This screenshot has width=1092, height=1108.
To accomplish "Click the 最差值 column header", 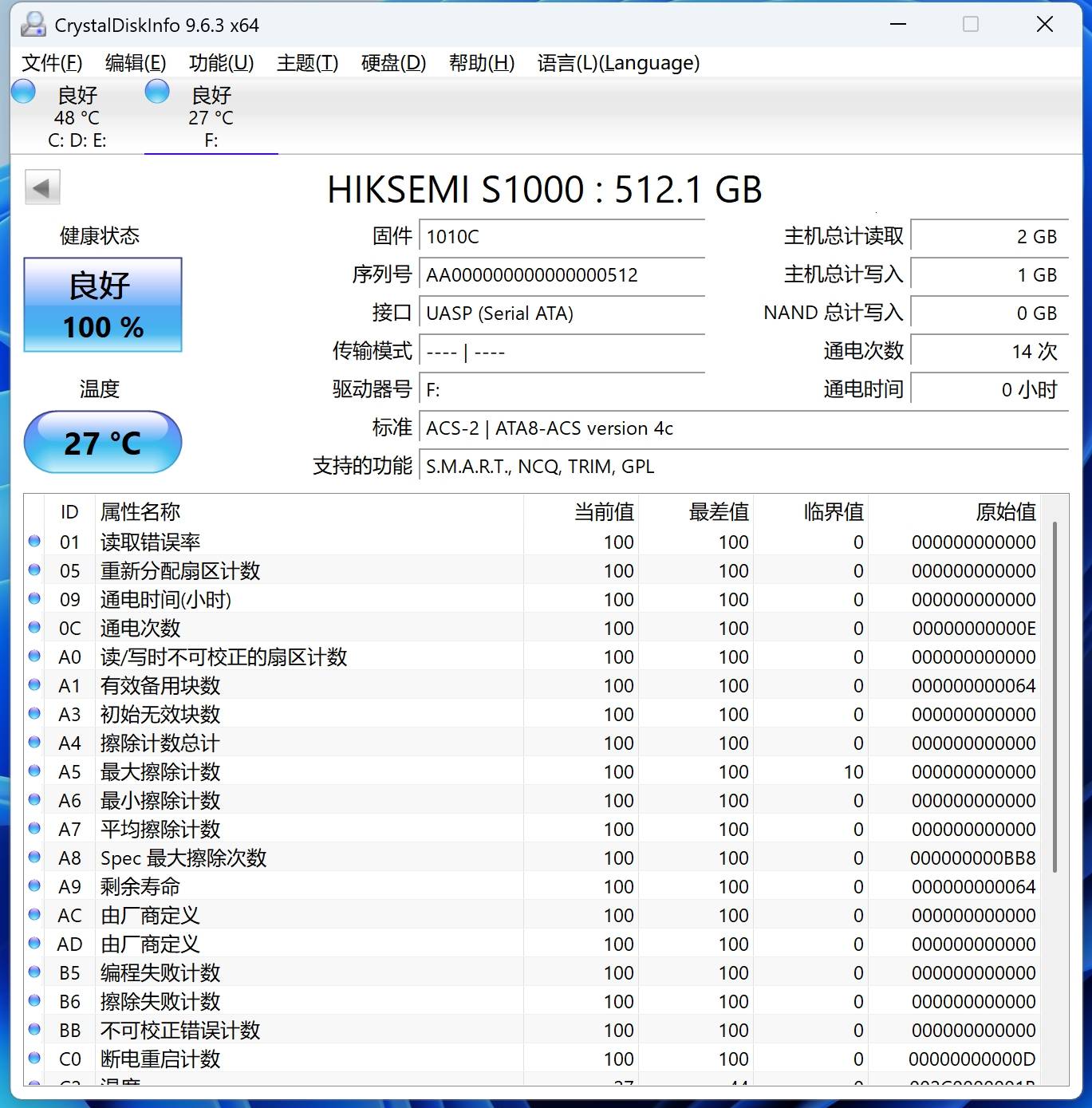I will click(x=696, y=511).
